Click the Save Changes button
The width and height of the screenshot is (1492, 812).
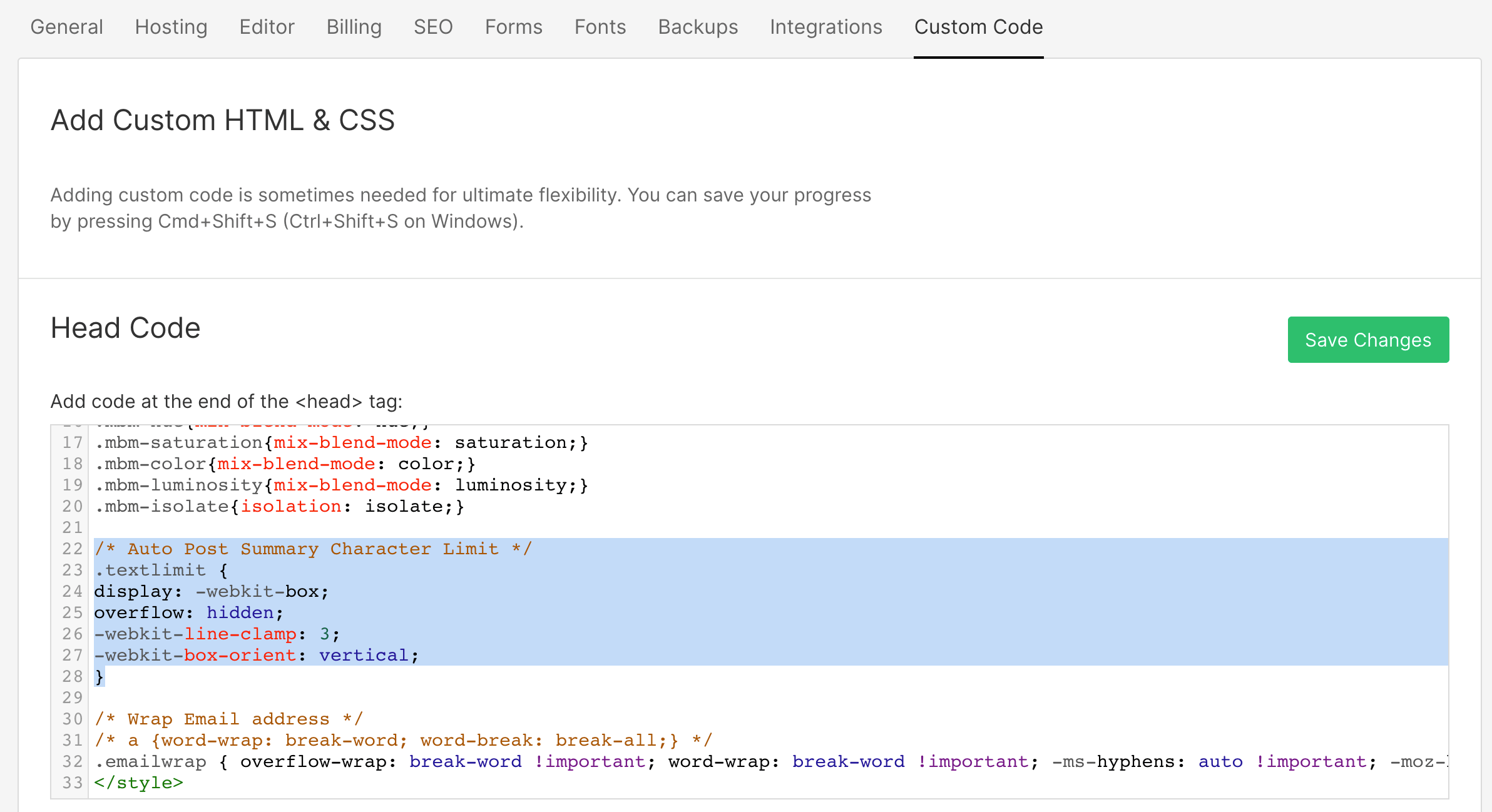click(1368, 340)
